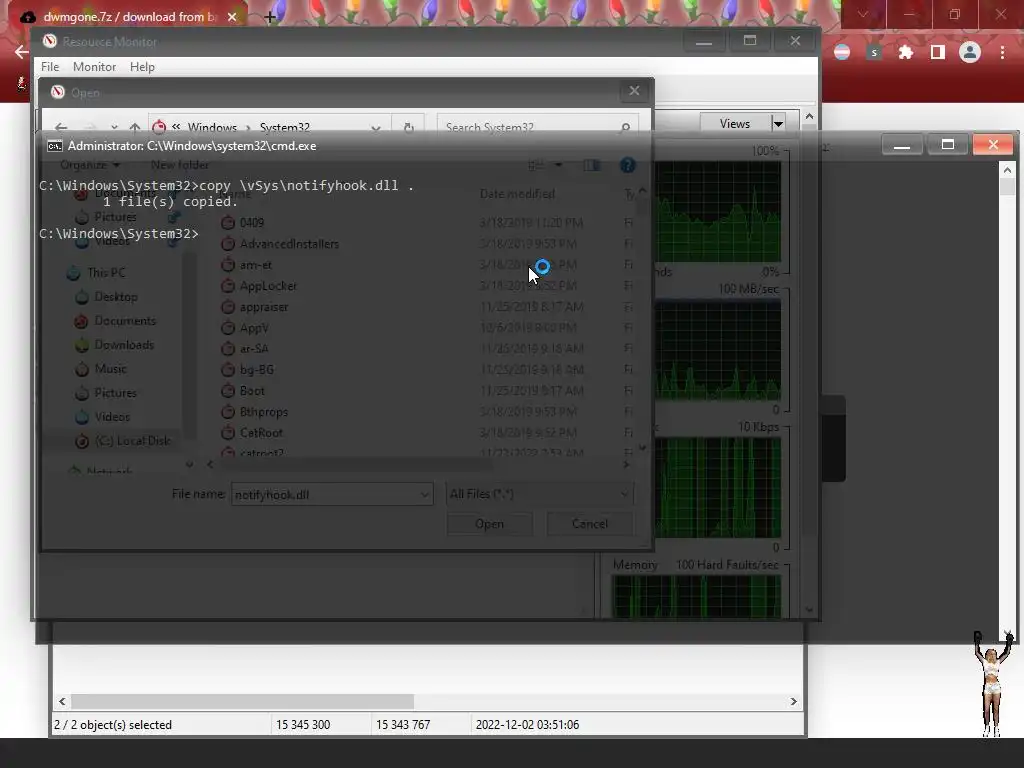Click the bg-BG folder icon
This screenshot has width=1024, height=768.
pyautogui.click(x=228, y=370)
